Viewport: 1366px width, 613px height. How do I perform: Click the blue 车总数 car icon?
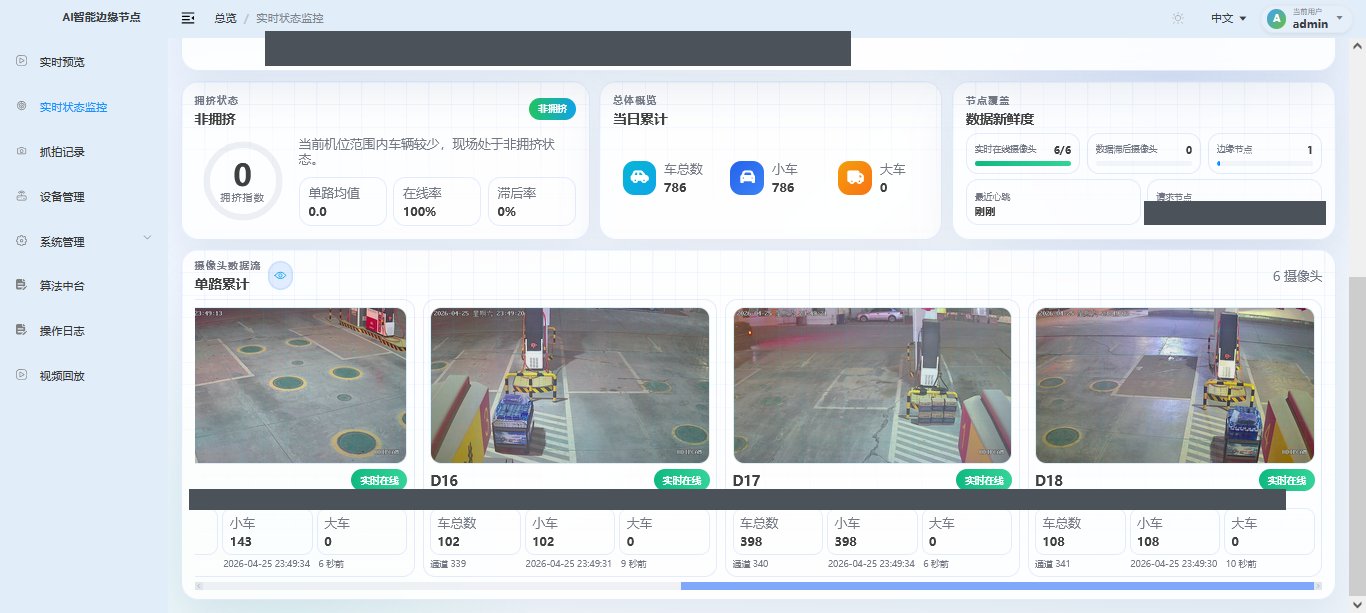(x=639, y=178)
